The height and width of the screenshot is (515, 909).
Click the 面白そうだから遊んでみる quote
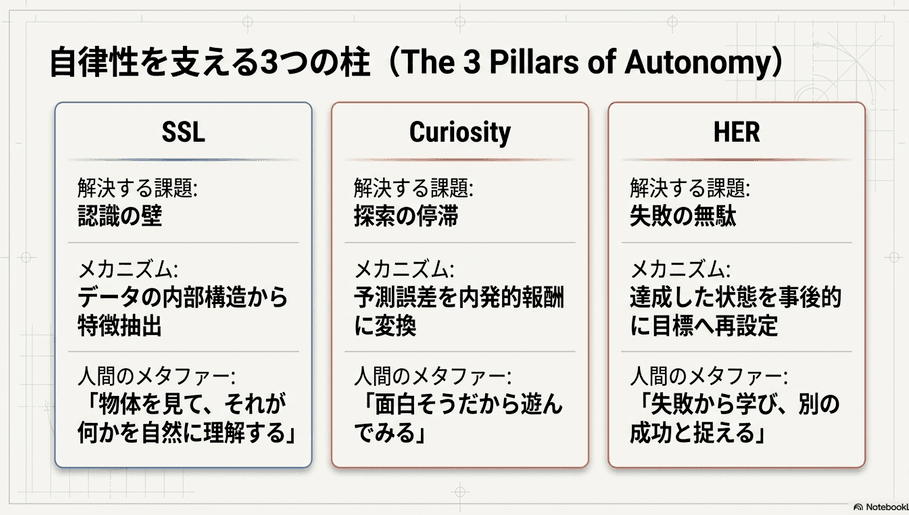click(x=459, y=418)
